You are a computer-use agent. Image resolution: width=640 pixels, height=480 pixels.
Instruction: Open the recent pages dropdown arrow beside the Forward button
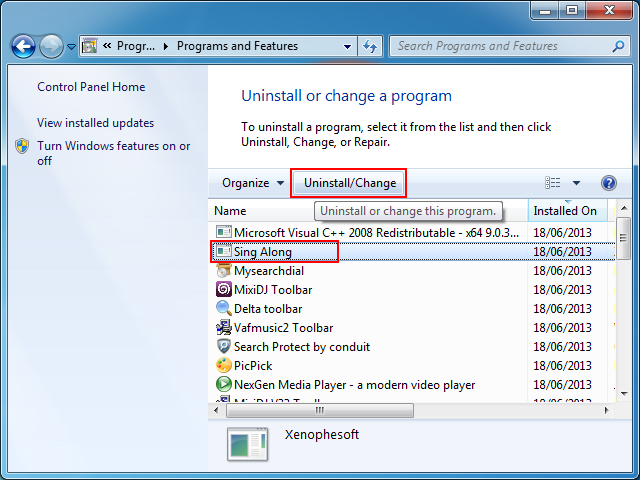(71, 47)
